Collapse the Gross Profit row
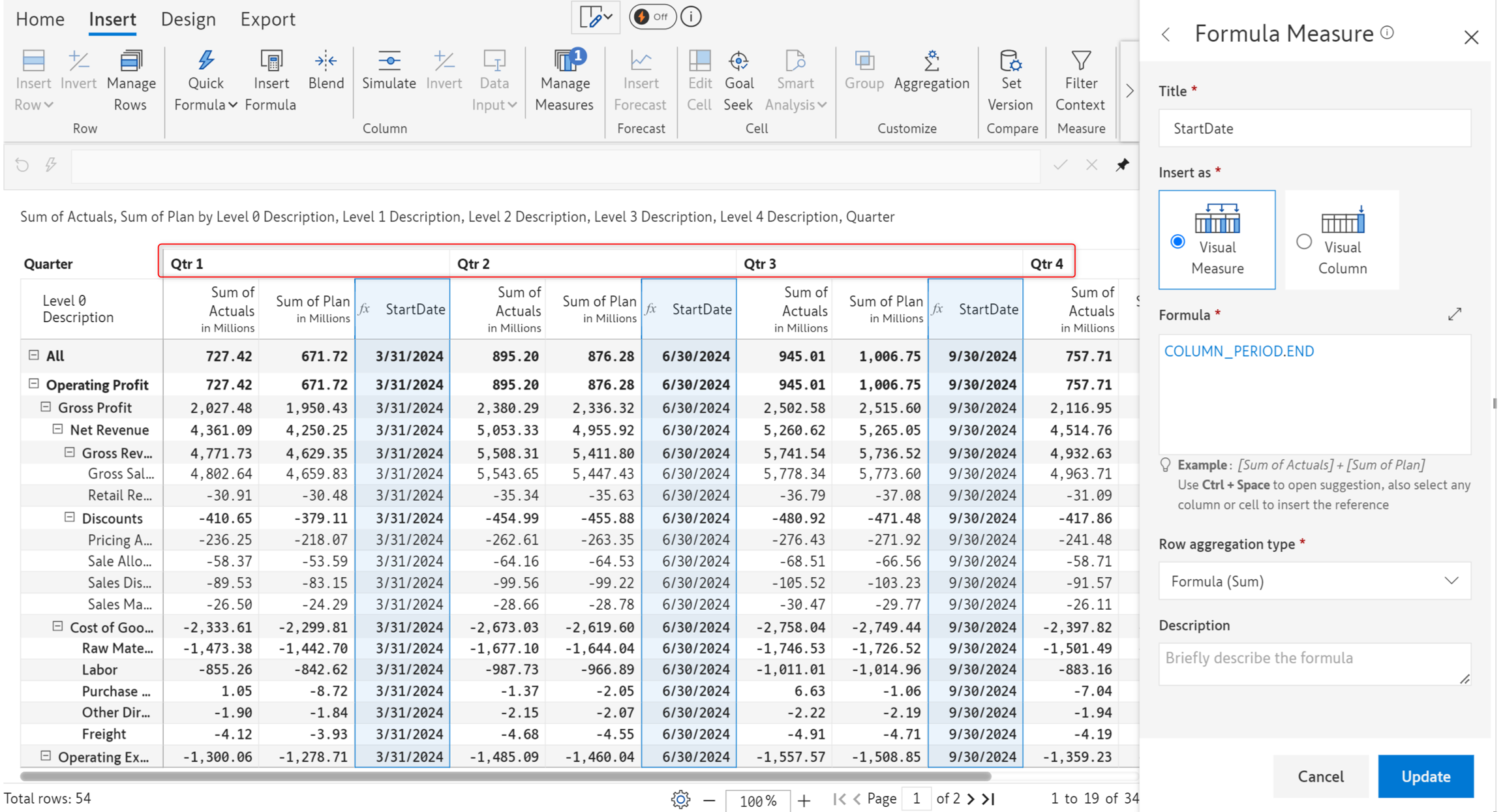This screenshot has height=812, width=1503. point(46,407)
